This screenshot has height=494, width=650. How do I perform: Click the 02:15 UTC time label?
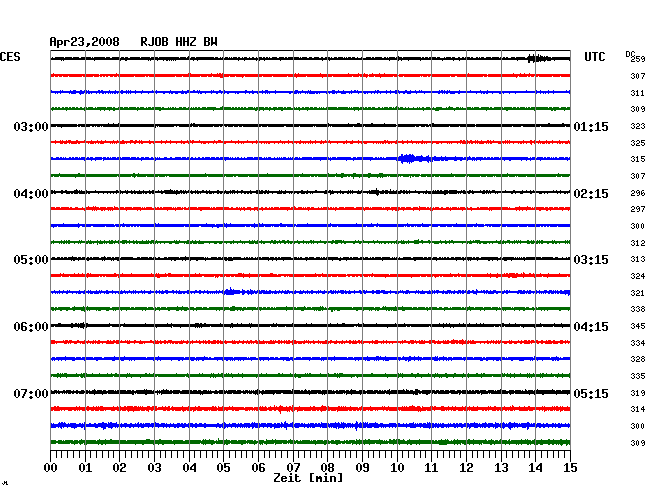591,194
